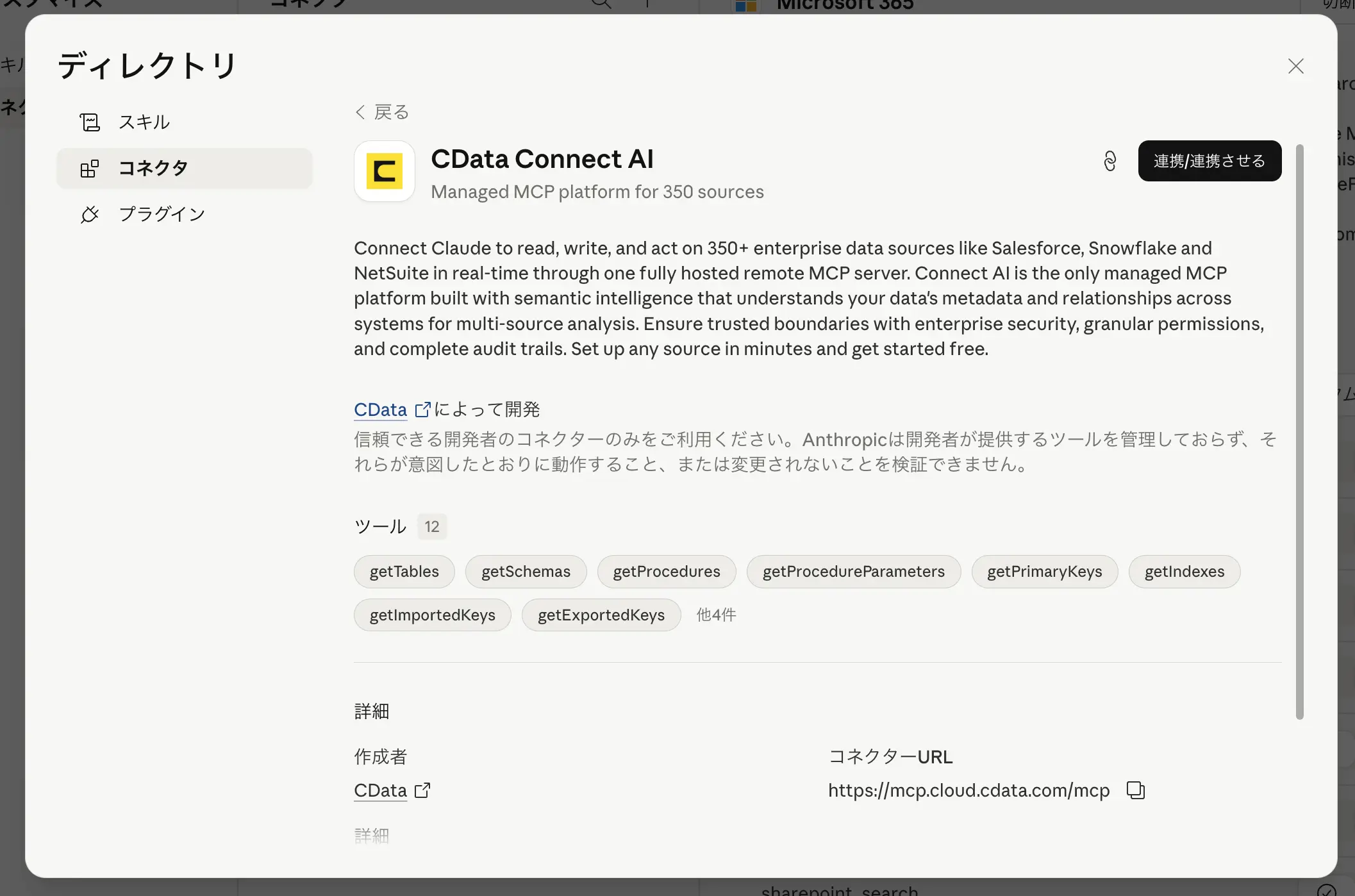The image size is (1355, 896).
Task: Click the dialog's vertical scrollbar
Action: click(1300, 431)
